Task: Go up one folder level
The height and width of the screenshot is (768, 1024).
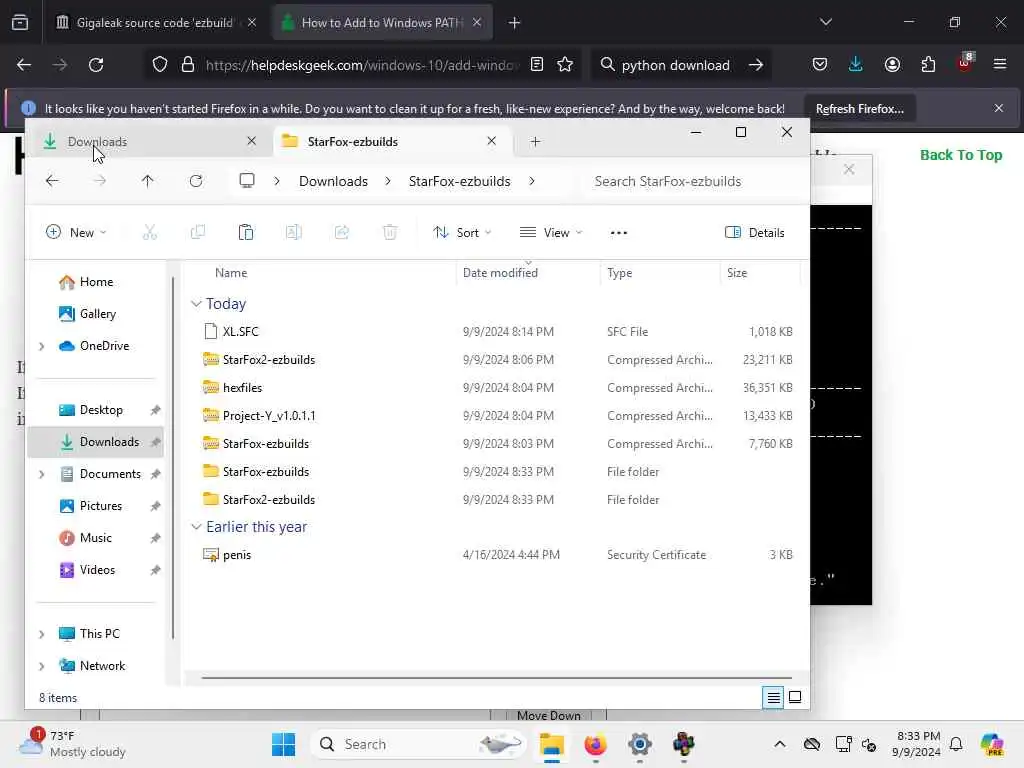Action: 148,181
